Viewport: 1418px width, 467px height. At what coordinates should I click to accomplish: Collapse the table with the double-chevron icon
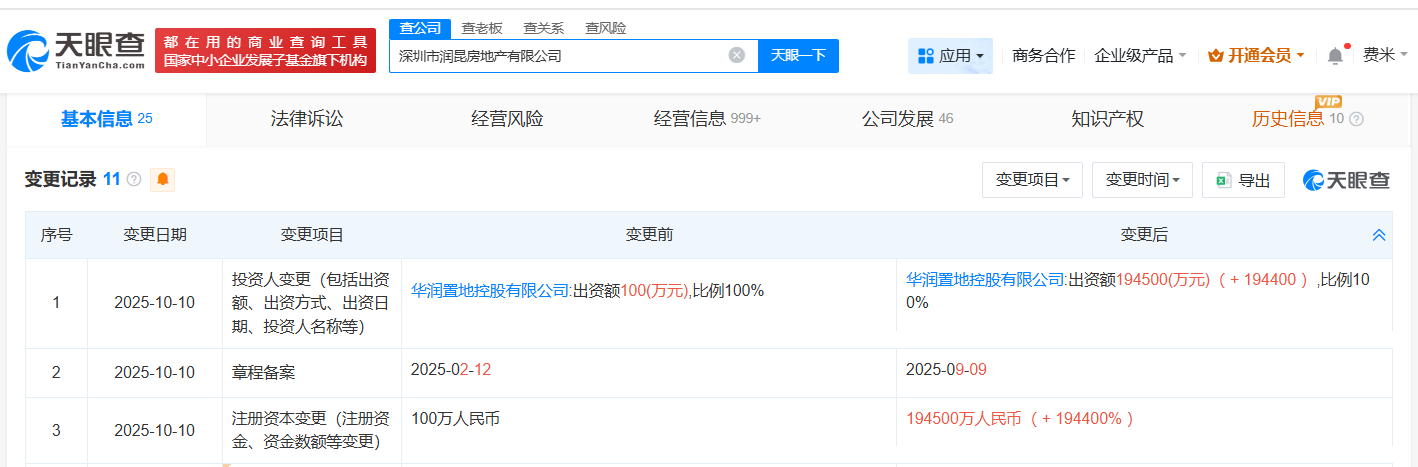(x=1379, y=235)
